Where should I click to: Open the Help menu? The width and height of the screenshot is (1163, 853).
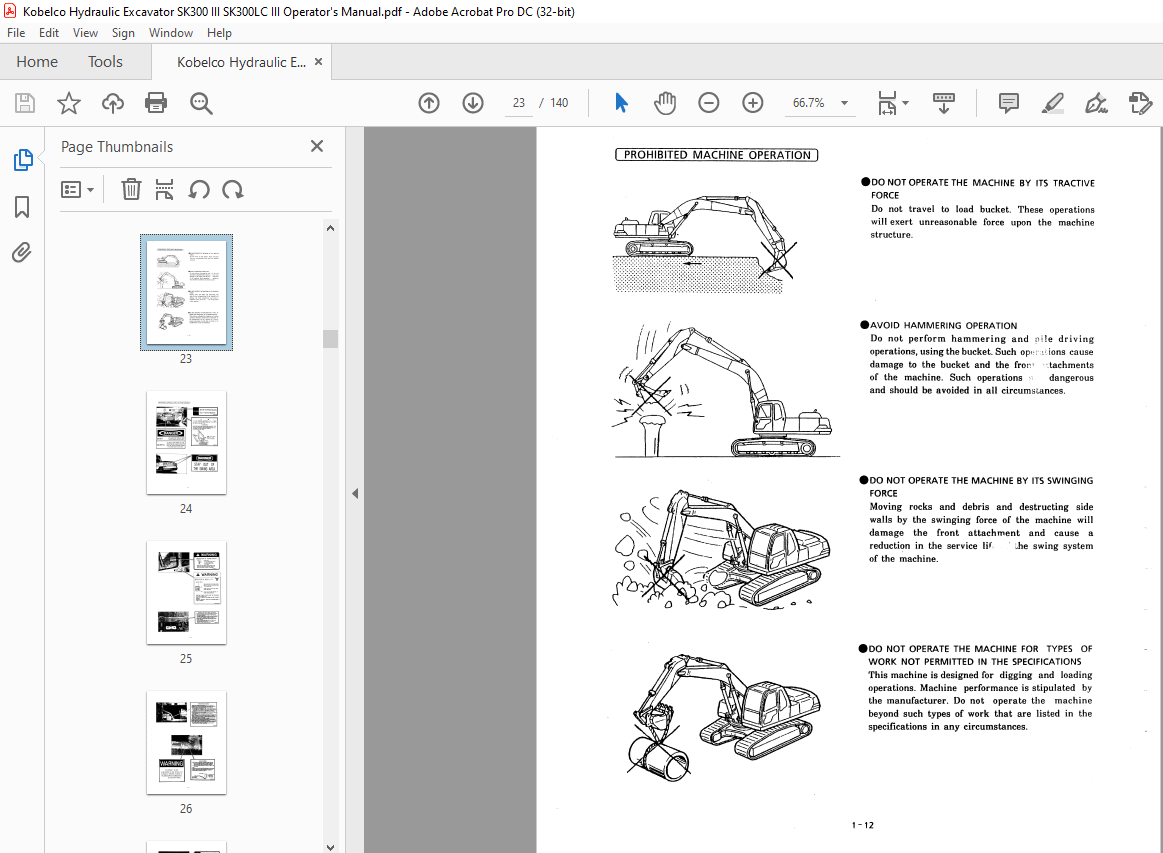click(219, 33)
